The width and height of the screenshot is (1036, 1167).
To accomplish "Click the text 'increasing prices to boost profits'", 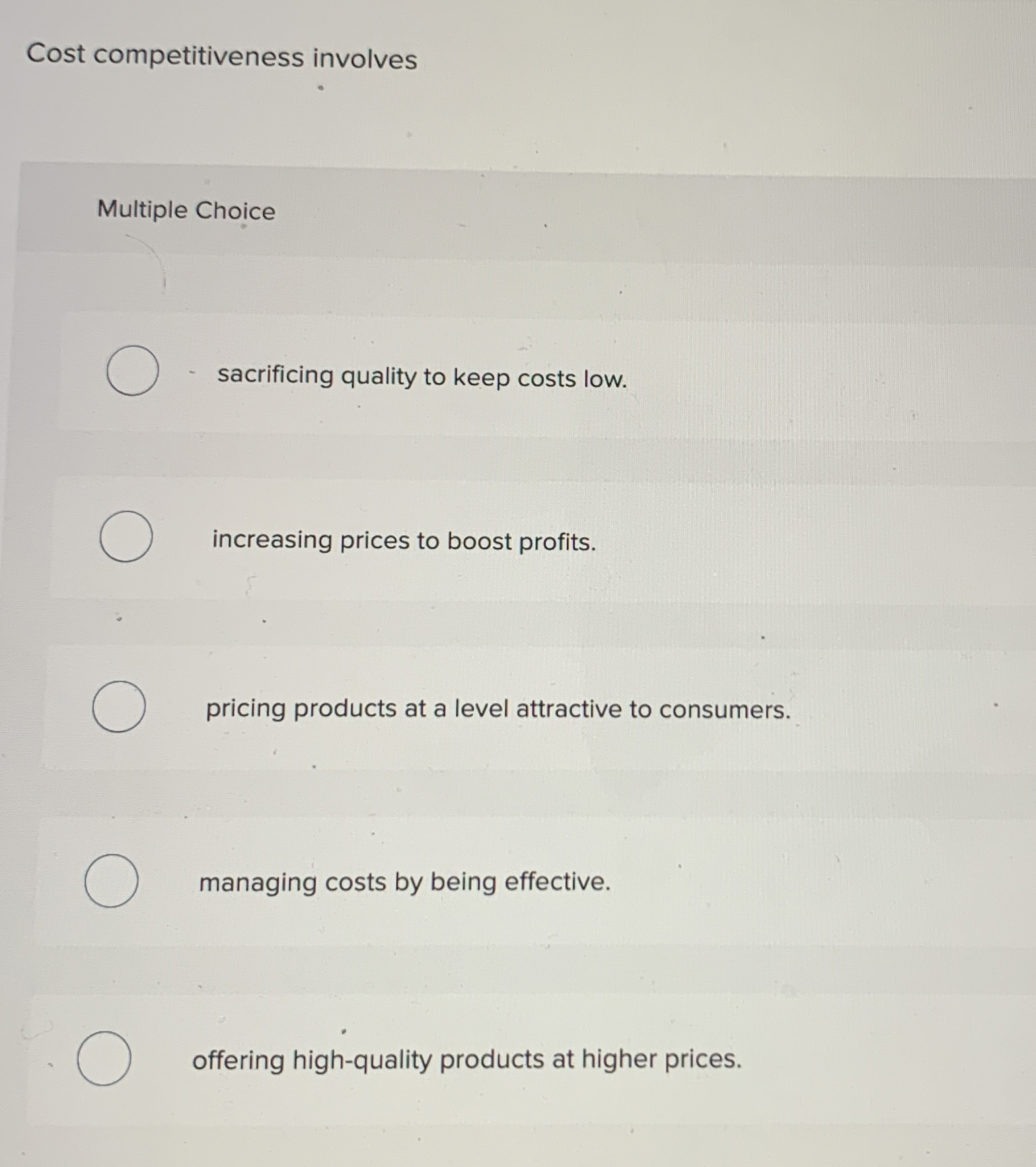I will pos(404,542).
